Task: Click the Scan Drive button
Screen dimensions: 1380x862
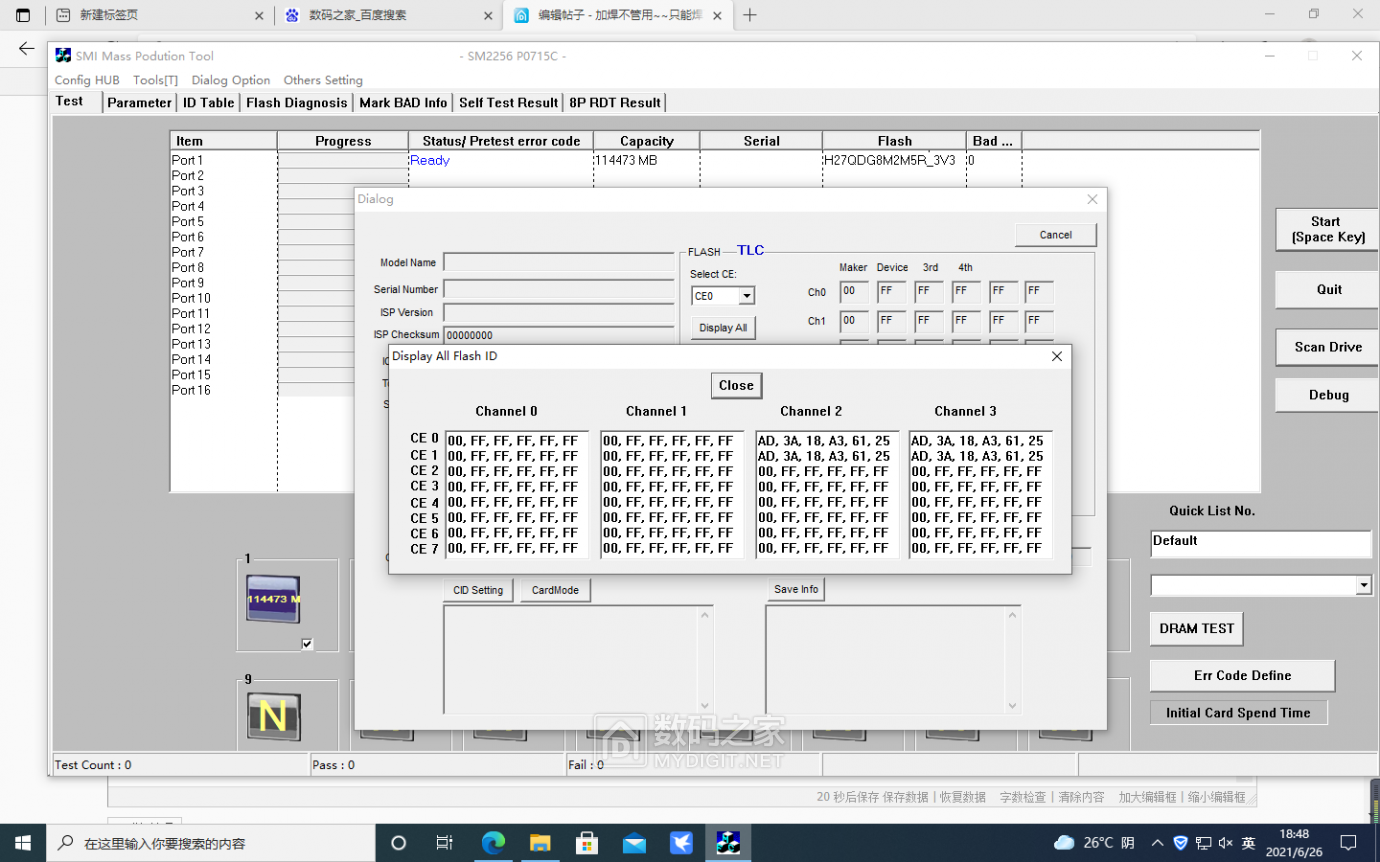Action: [1325, 347]
